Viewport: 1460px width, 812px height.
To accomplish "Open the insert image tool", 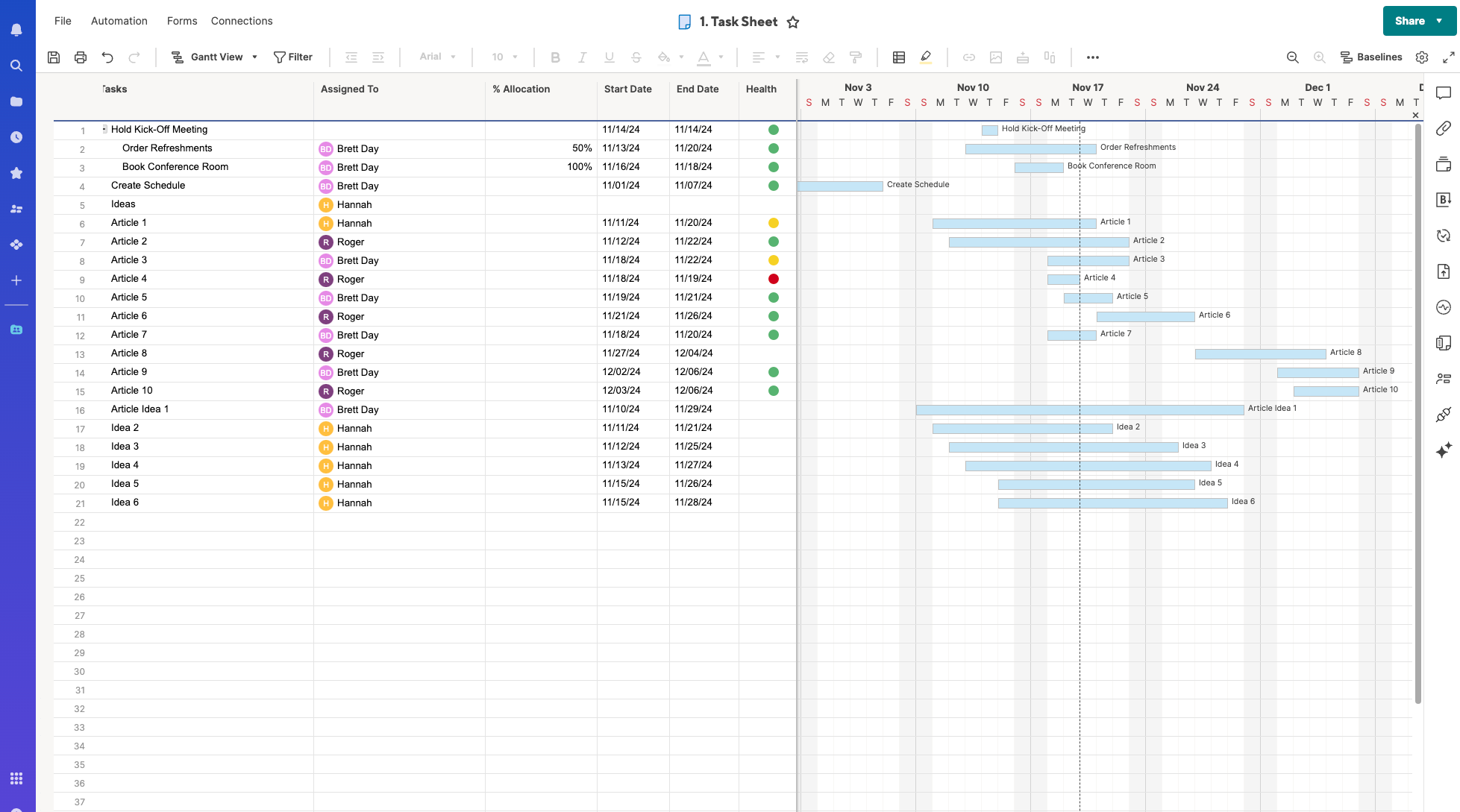I will point(997,57).
